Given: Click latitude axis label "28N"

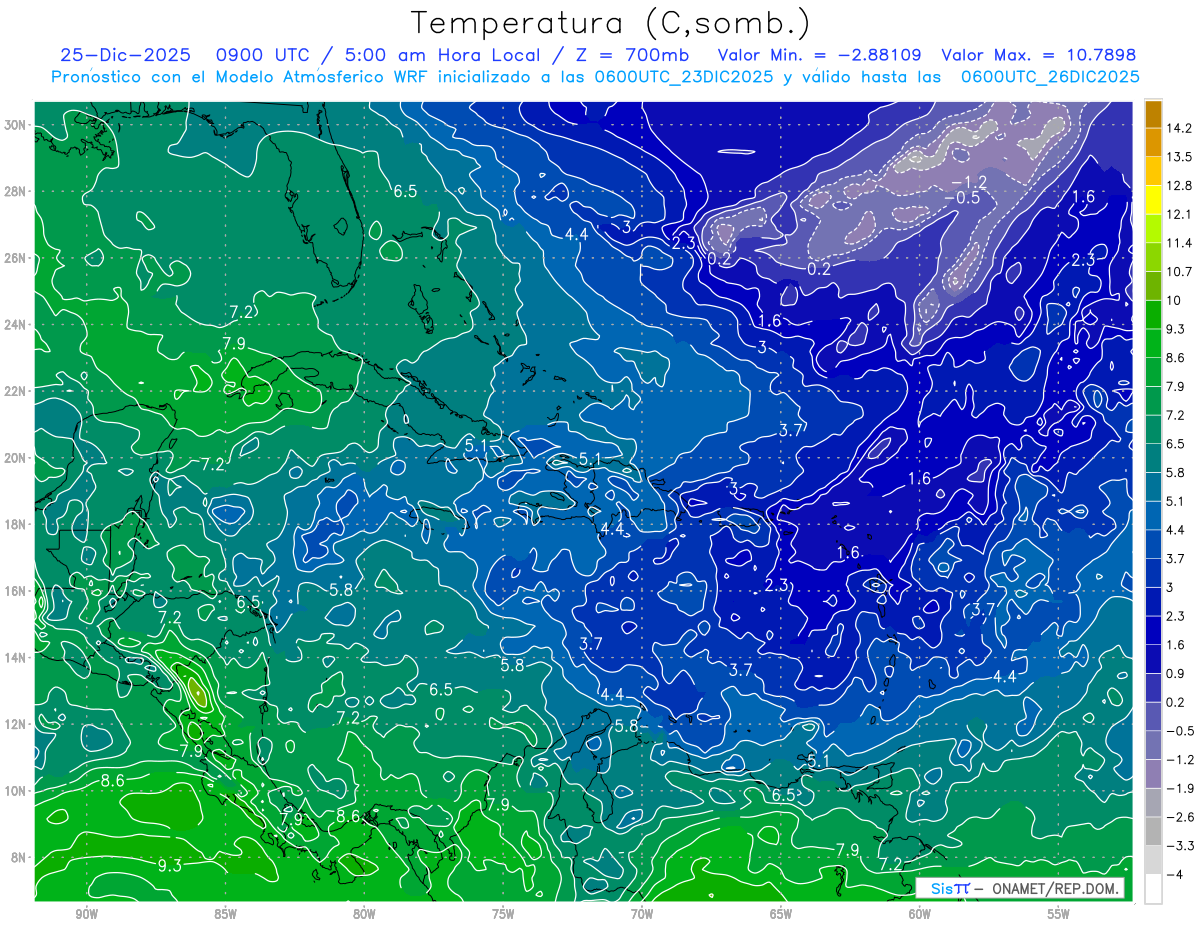Looking at the screenshot, I should point(15,191).
